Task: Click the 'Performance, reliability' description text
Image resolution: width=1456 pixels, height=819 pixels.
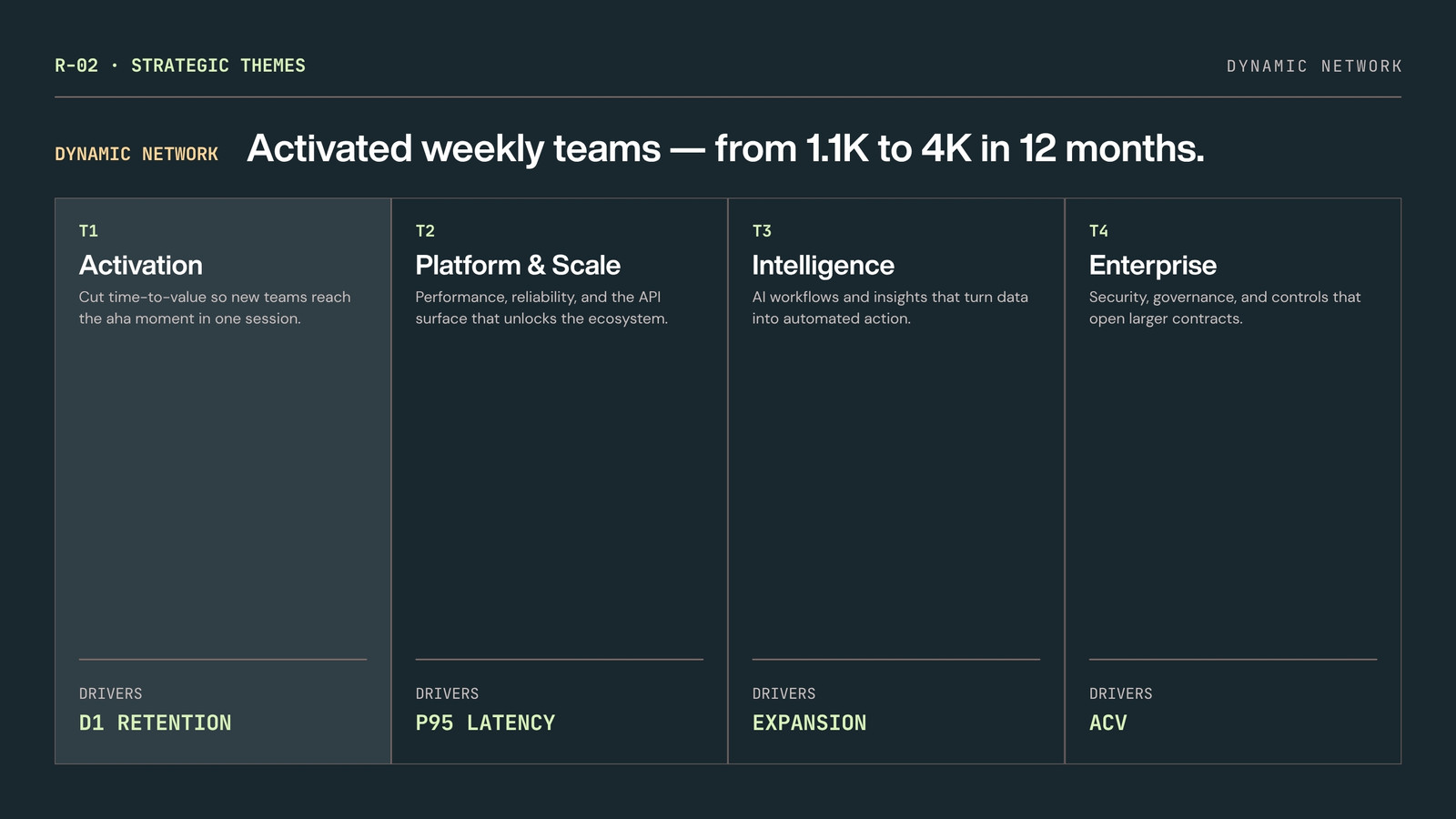Action: tap(541, 308)
